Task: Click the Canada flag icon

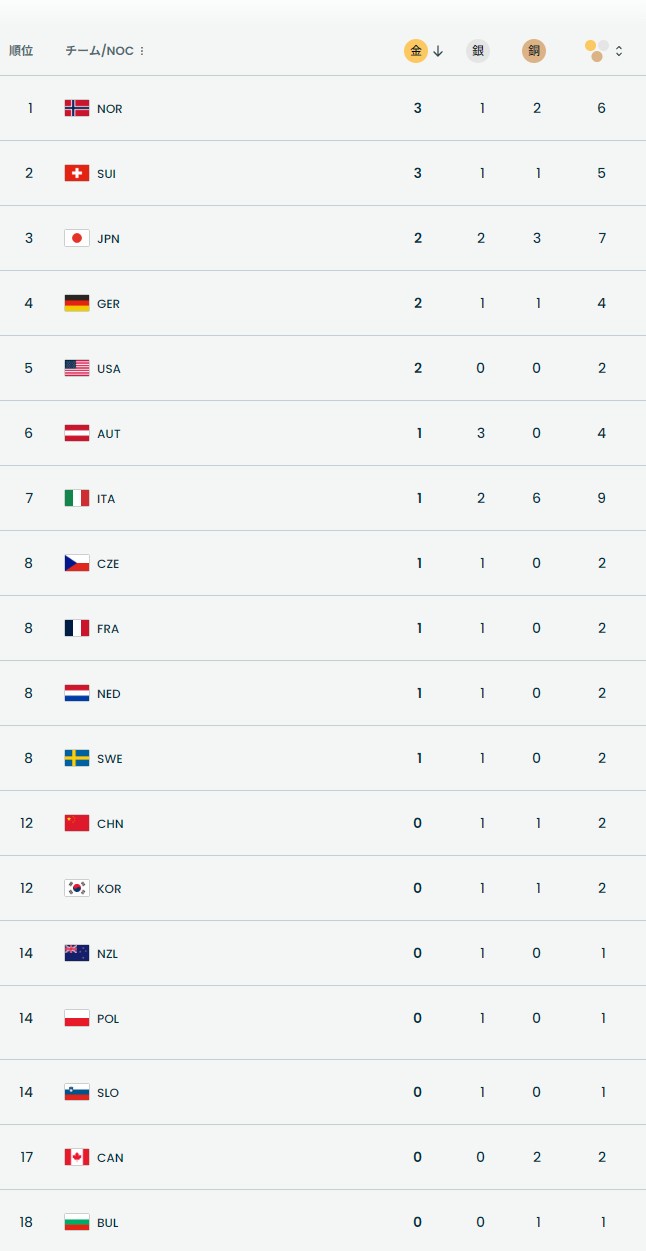Action: click(x=77, y=1157)
